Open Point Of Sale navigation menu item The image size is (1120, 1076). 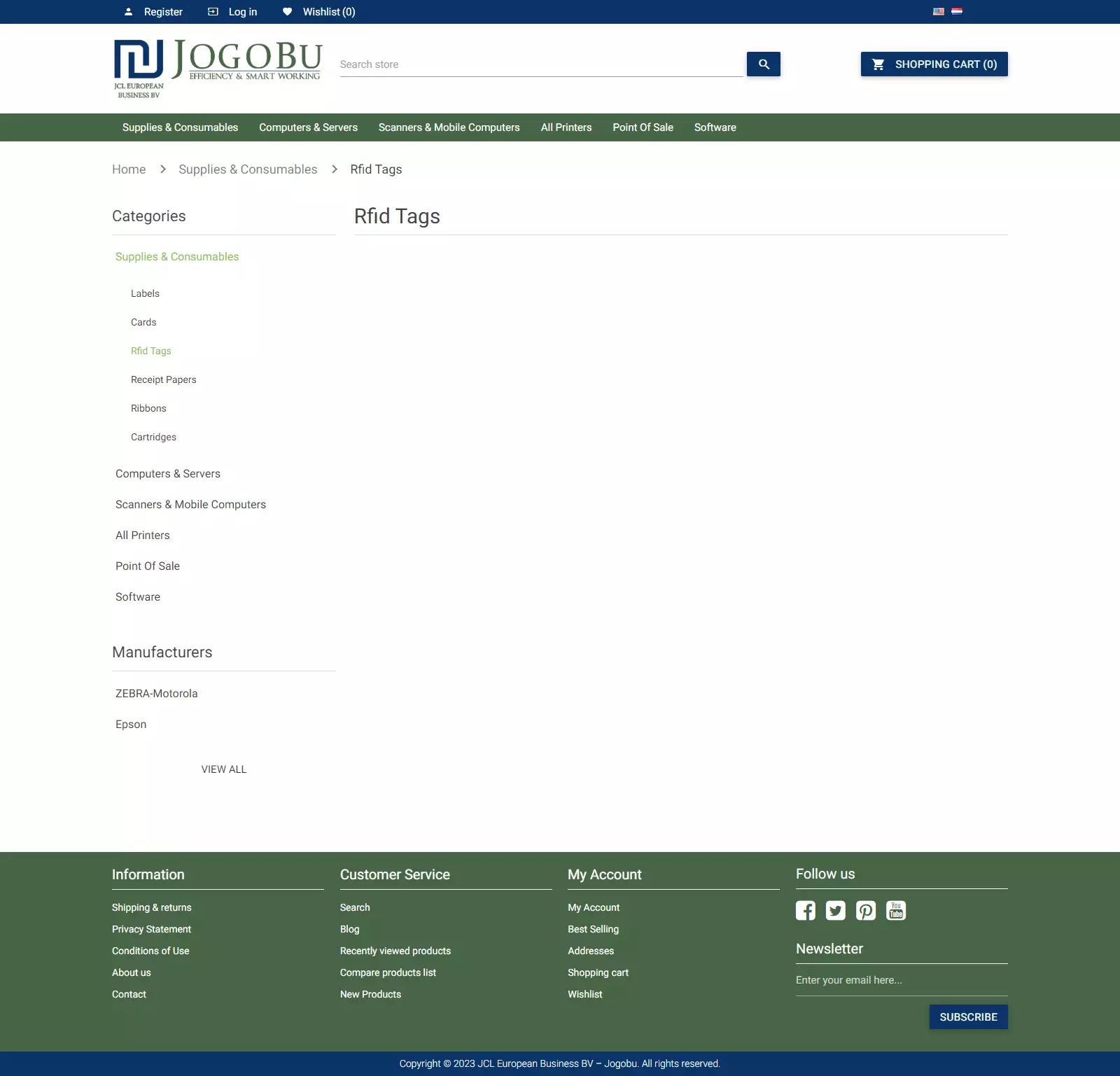(x=643, y=127)
